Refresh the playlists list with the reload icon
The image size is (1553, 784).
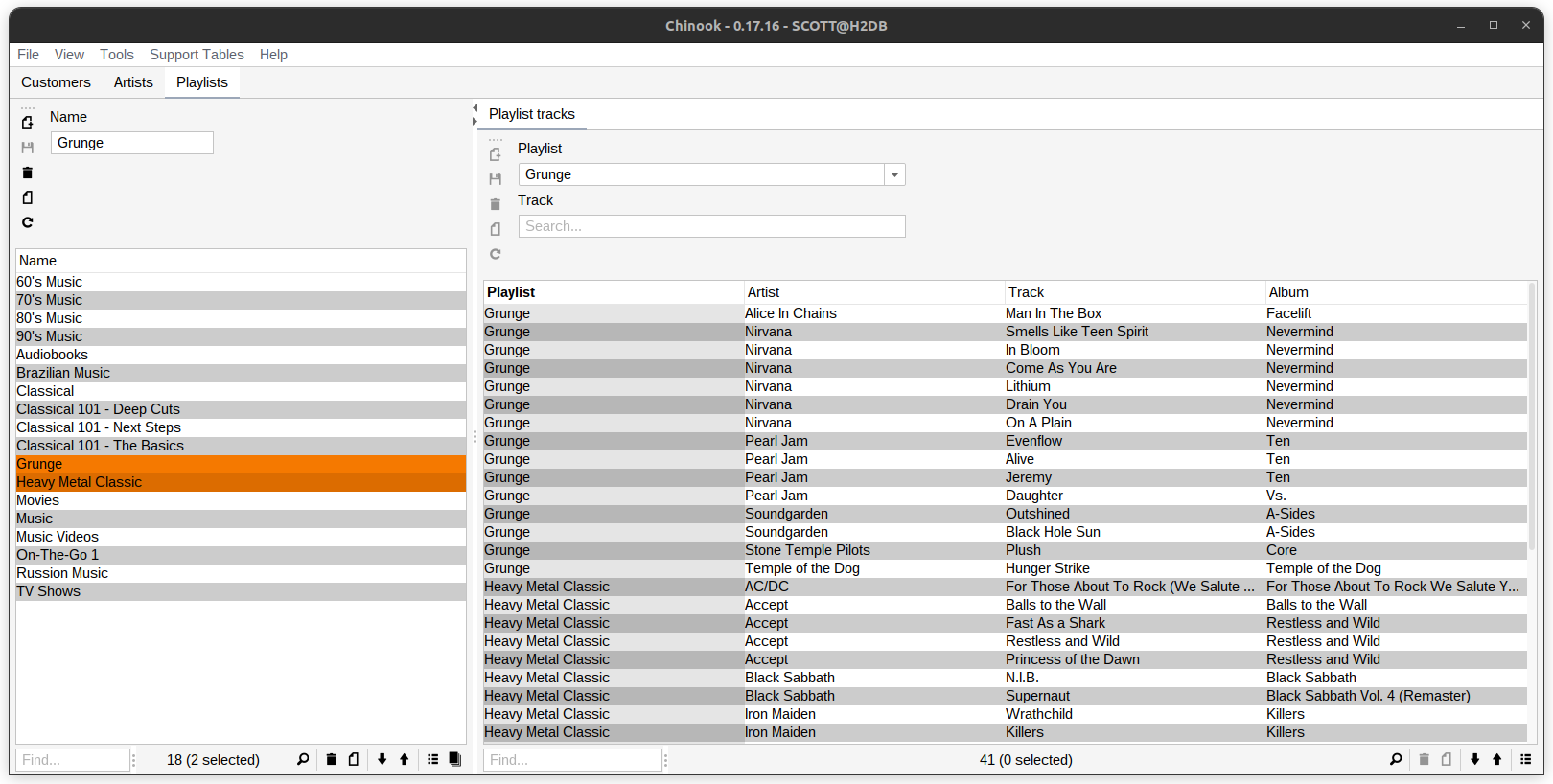pos(28,222)
